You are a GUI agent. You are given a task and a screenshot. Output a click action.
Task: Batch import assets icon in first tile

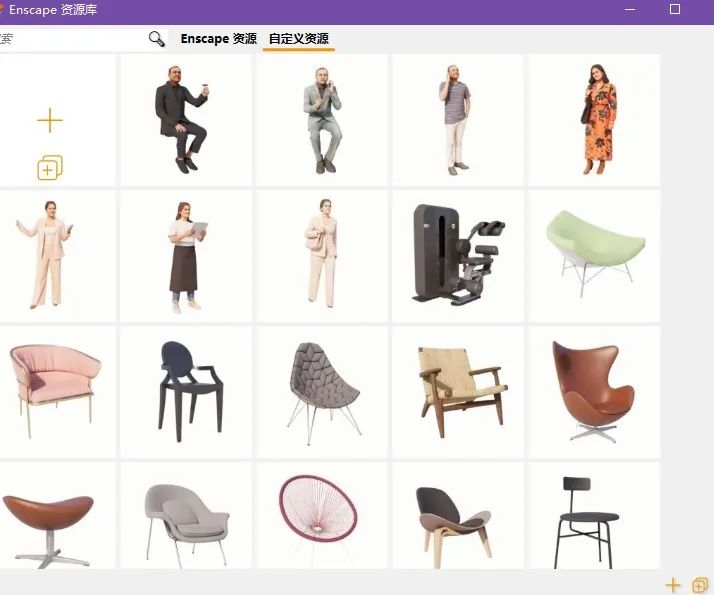point(50,168)
